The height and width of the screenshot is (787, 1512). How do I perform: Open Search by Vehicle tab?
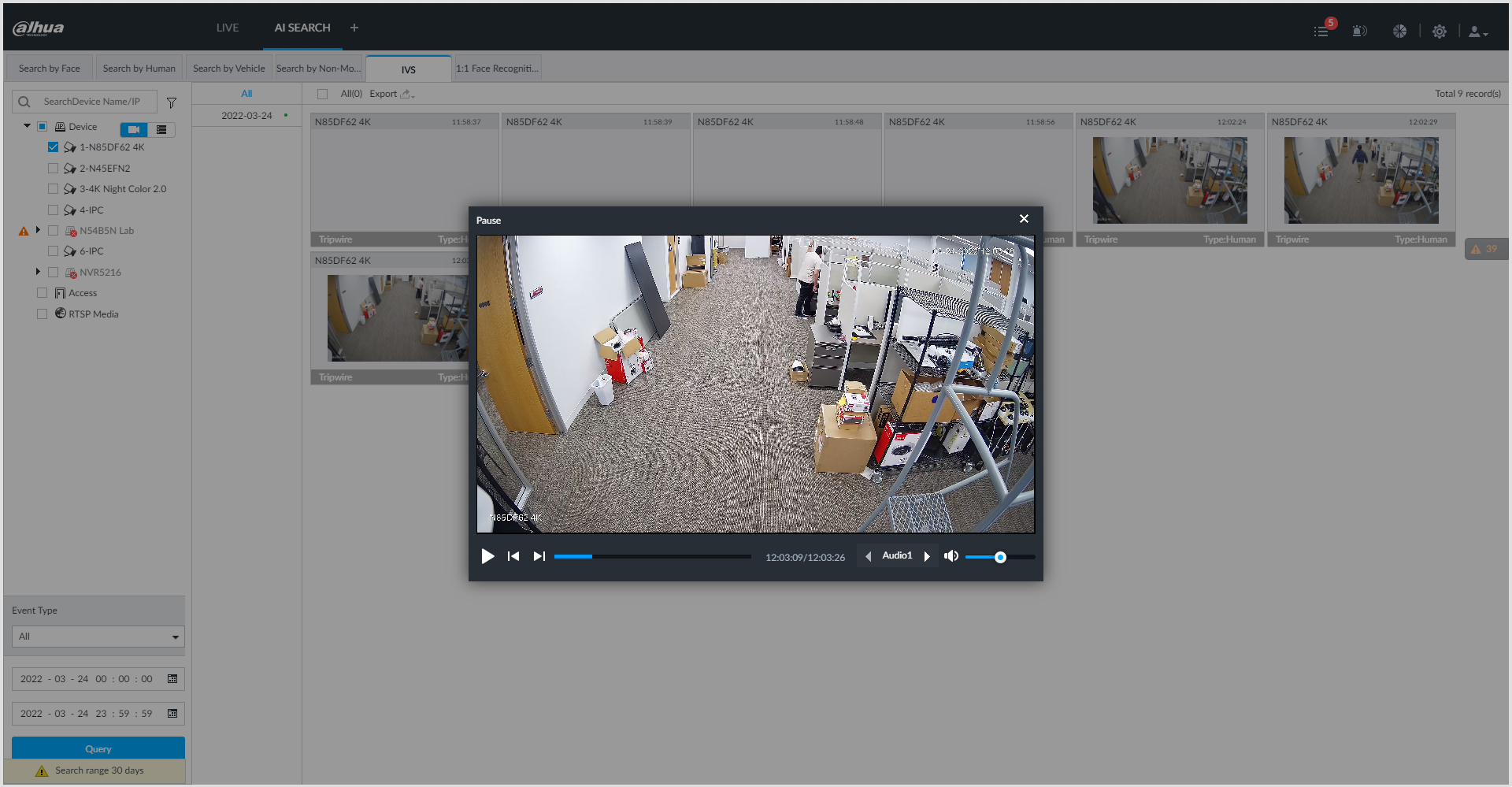pyautogui.click(x=229, y=69)
